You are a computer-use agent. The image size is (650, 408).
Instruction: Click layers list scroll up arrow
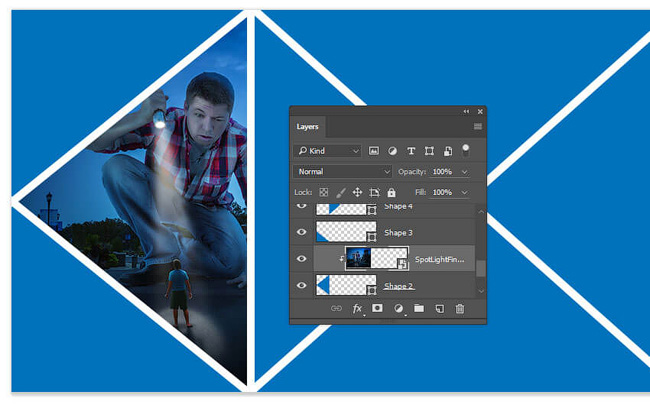click(x=481, y=212)
